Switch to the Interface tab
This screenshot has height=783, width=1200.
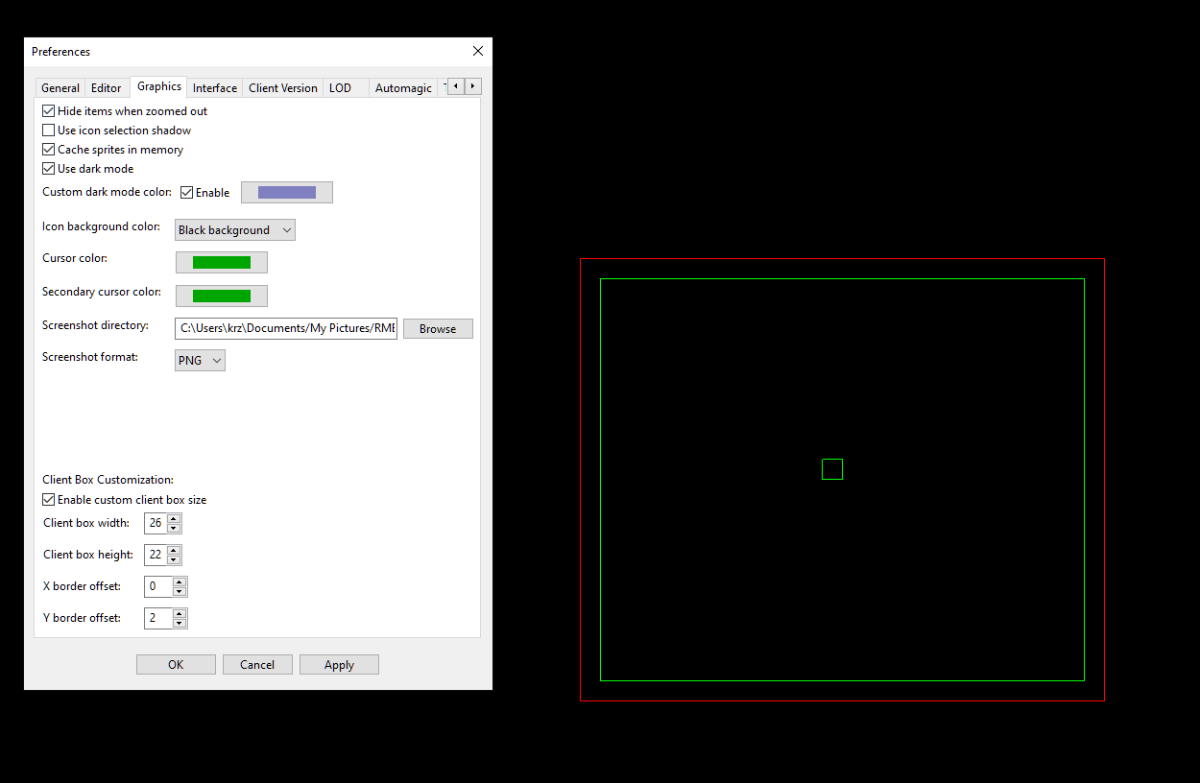pos(215,88)
